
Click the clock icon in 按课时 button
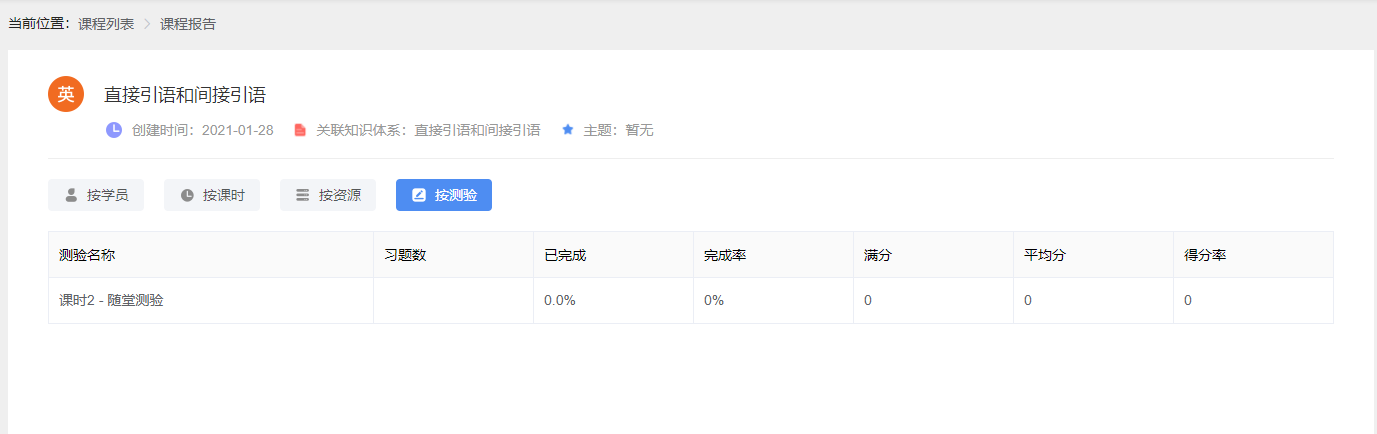(x=187, y=196)
